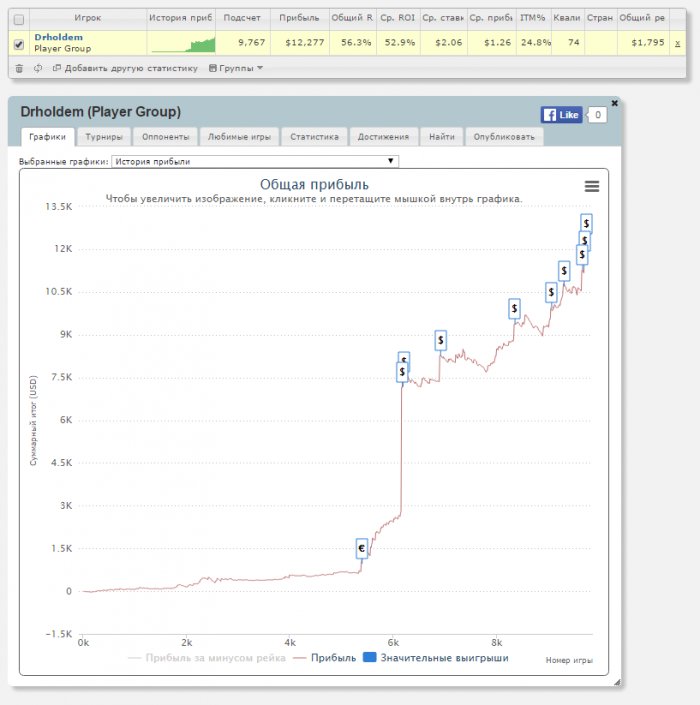Screen dimensions: 700x705
Task: Open the chart hamburger export menu
Action: coord(592,186)
